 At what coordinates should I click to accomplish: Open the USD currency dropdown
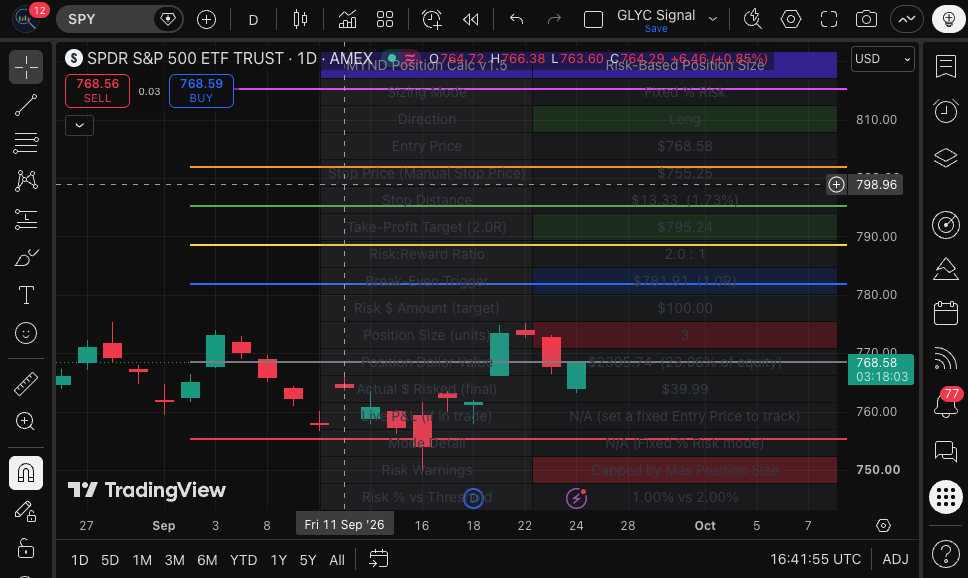883,59
